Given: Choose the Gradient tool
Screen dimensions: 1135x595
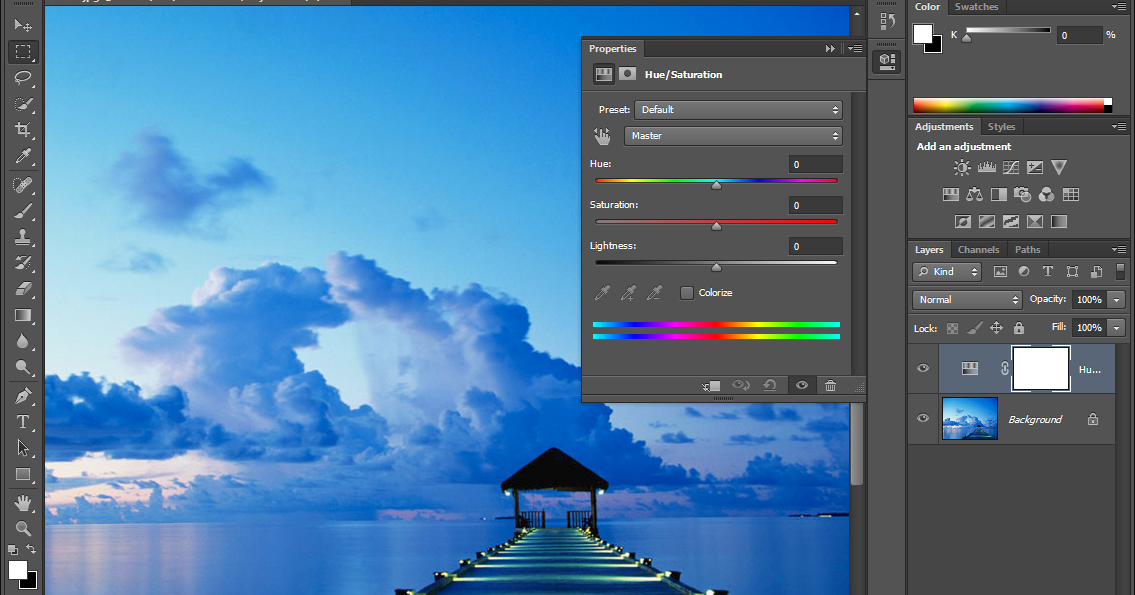Looking at the screenshot, I should pyautogui.click(x=23, y=315).
